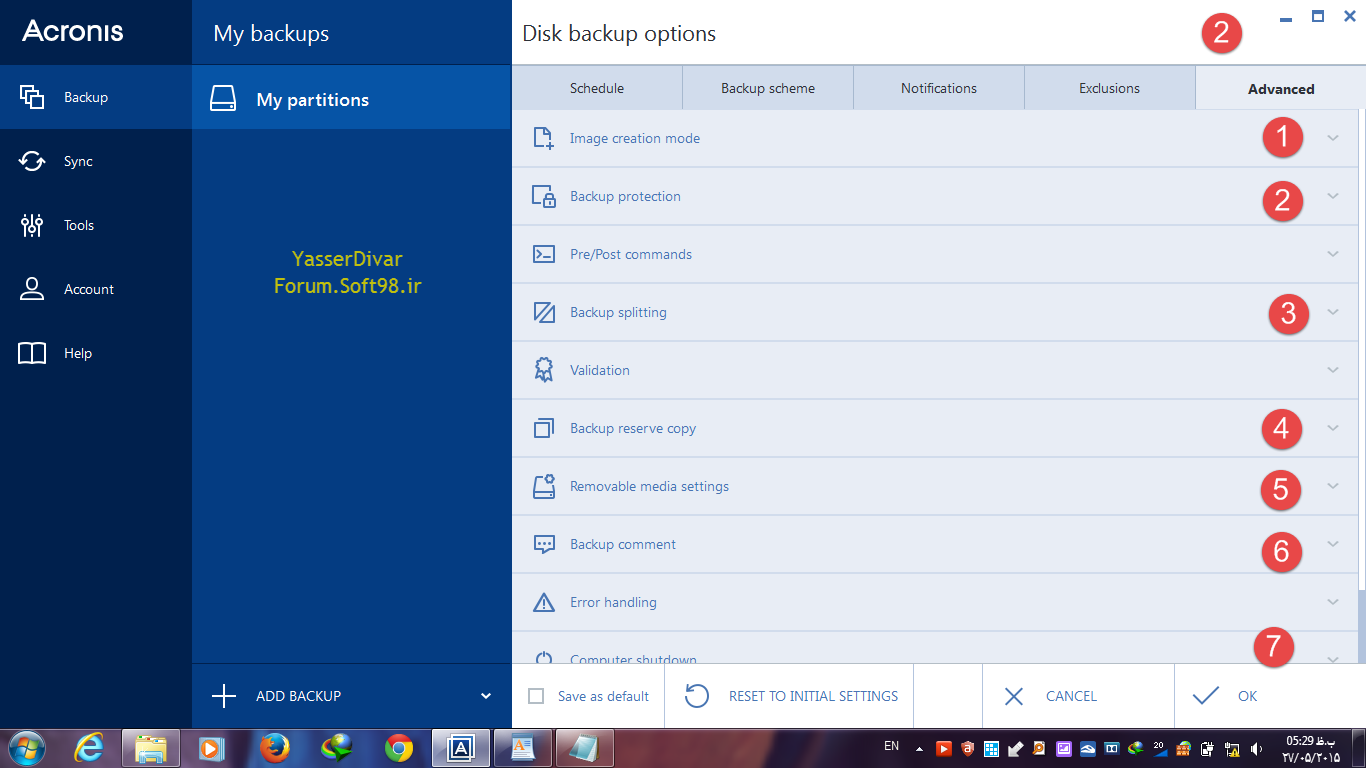1366x768 pixels.
Task: Expand the Pre/Post commands section chevron
Action: (1333, 254)
